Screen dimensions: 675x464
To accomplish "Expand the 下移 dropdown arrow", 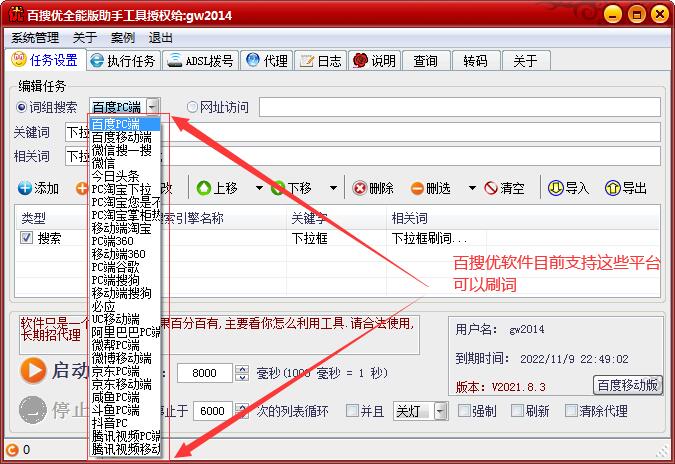I will (333, 188).
